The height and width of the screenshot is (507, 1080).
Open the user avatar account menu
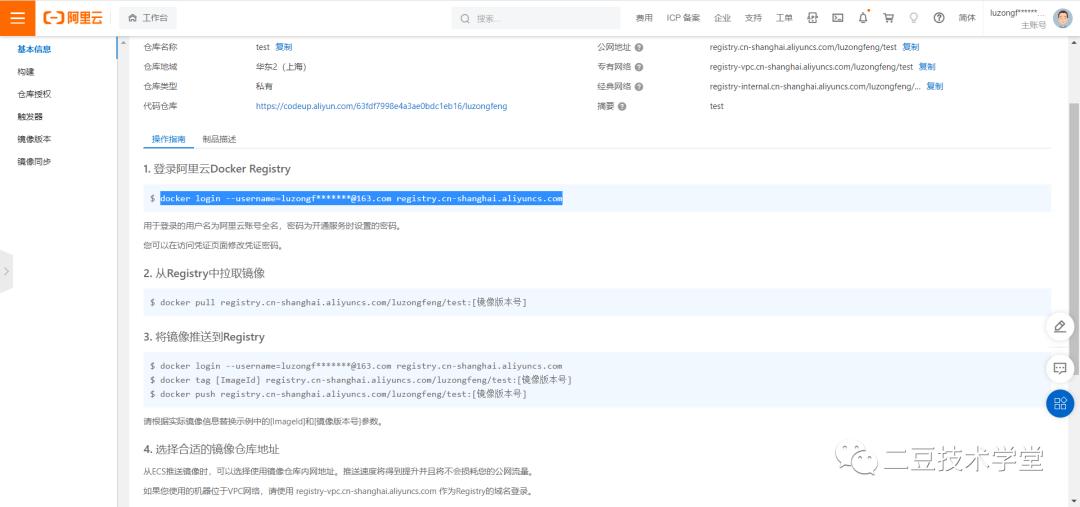pyautogui.click(x=1063, y=19)
